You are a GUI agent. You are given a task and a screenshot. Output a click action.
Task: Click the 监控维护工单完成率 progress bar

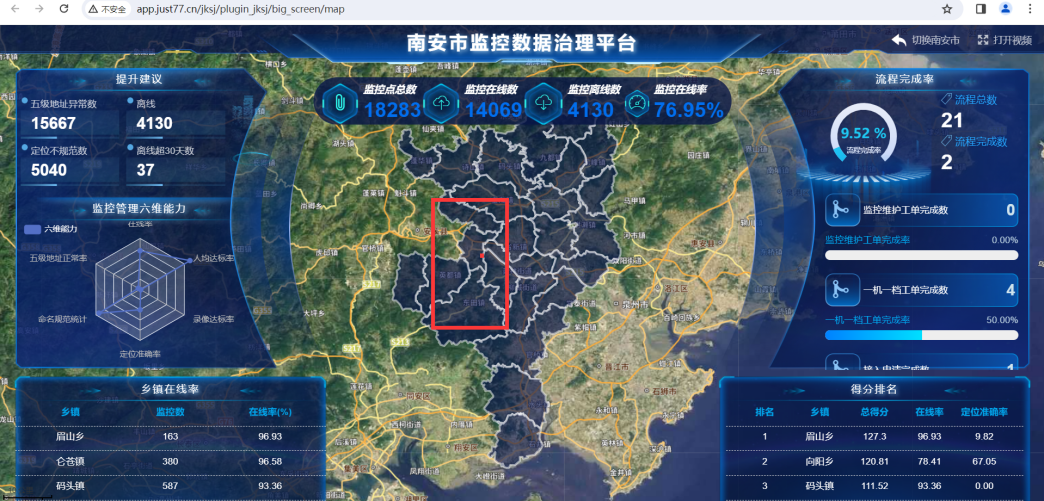coord(921,254)
